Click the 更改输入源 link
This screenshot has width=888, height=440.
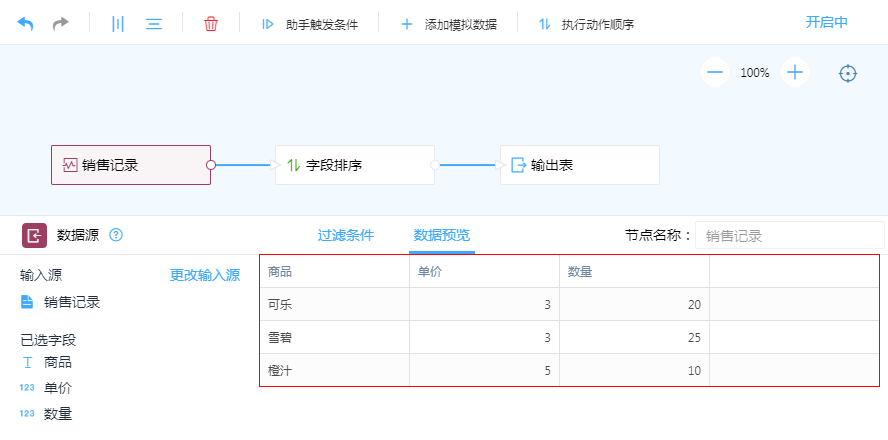[x=205, y=275]
